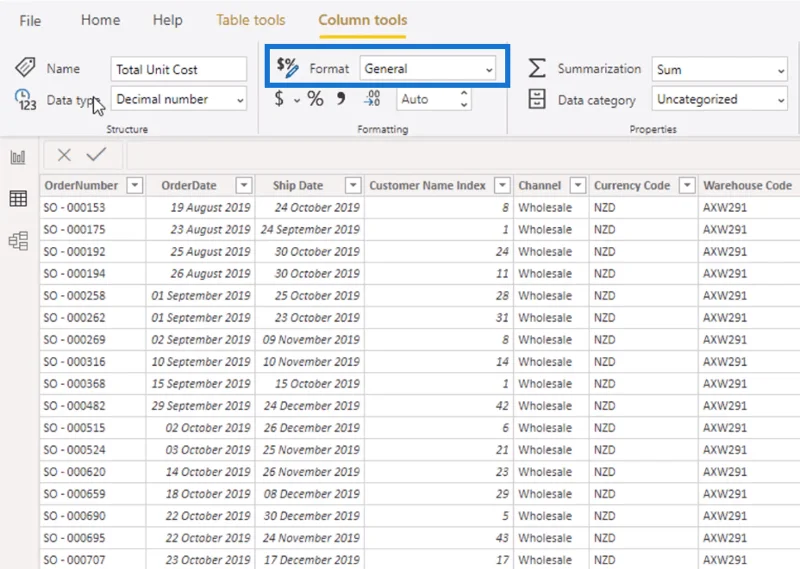The height and width of the screenshot is (569, 800).
Task: Open Data category Uncategorized dropdown
Action: pos(719,99)
